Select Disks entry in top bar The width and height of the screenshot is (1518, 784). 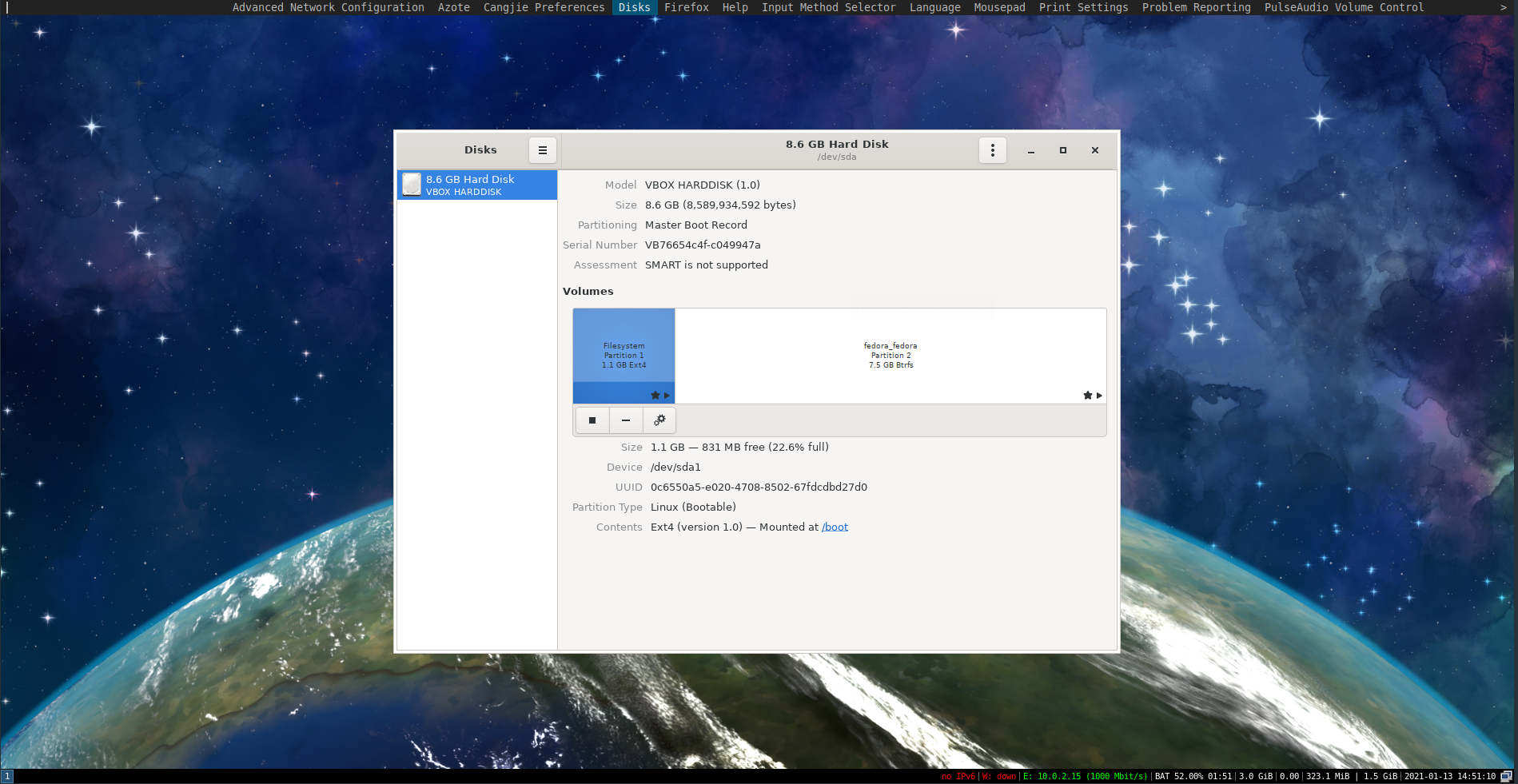635,7
